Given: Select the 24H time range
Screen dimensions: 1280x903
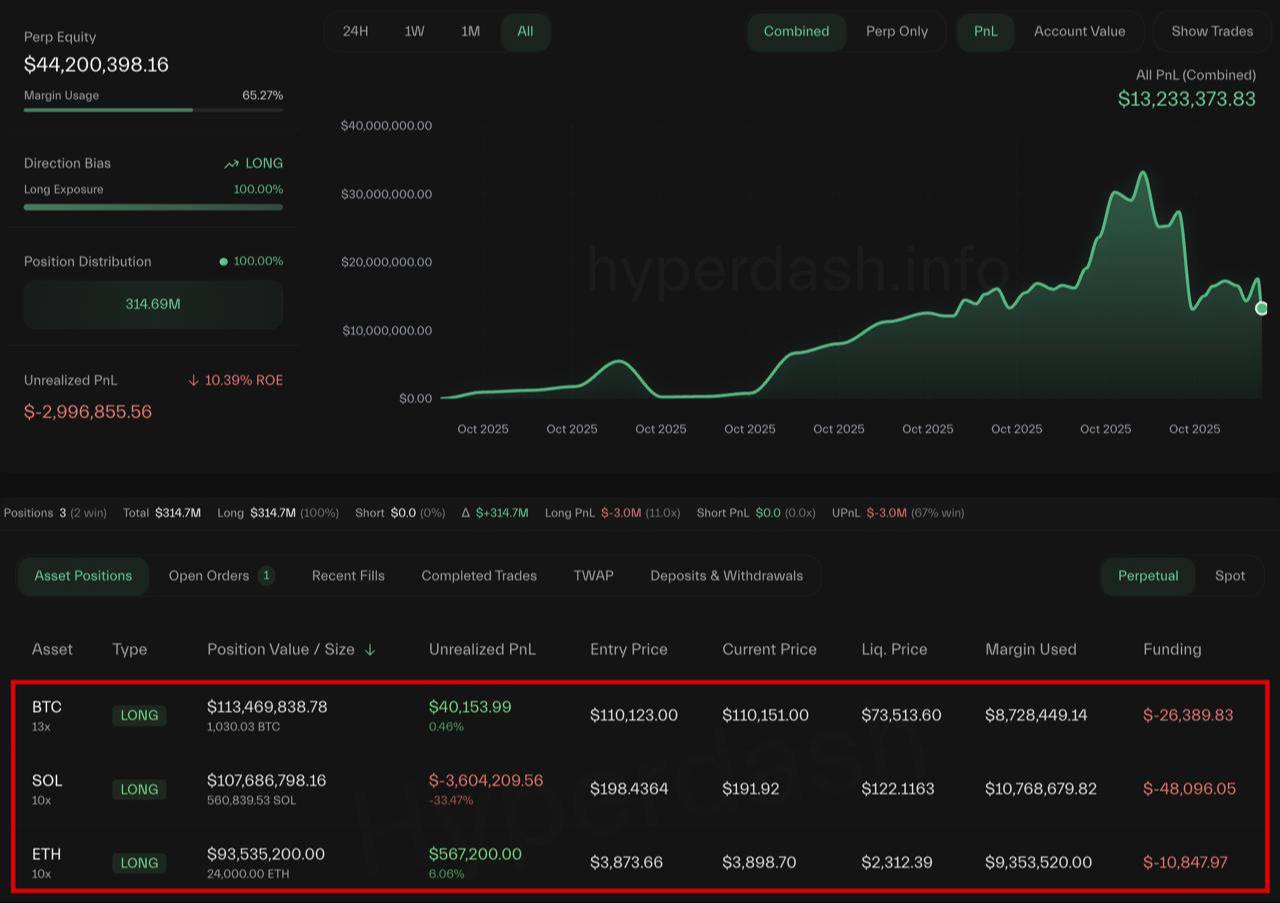Looking at the screenshot, I should tap(355, 32).
